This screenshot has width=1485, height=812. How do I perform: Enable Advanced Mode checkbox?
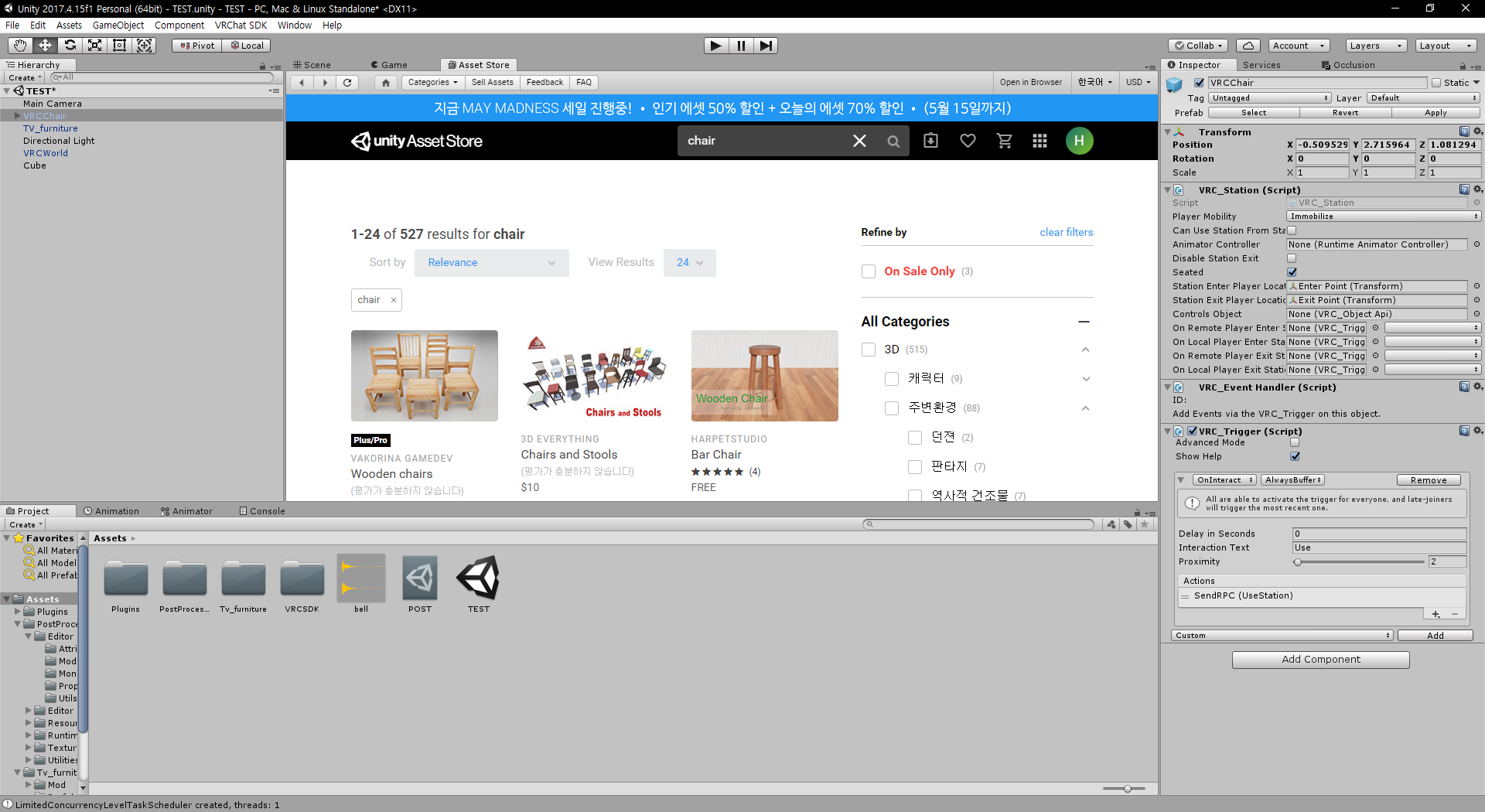click(1295, 442)
